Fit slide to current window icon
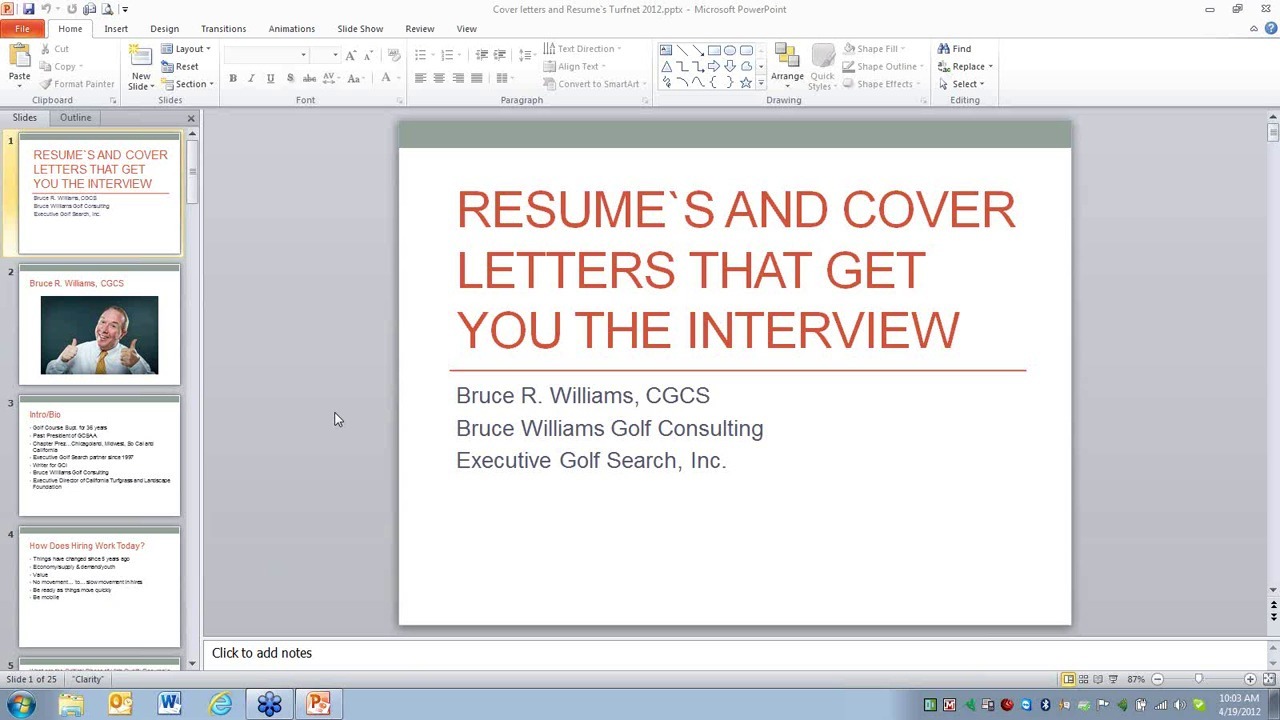Viewport: 1280px width, 720px height. pyautogui.click(x=1268, y=680)
